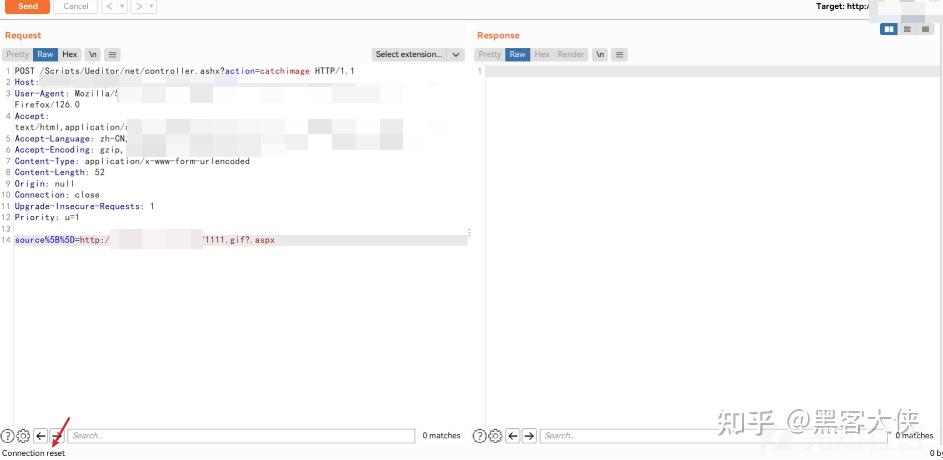Viewport: 943px width, 460px height.
Task: Switch Request view to Hex tab
Action: coord(70,54)
